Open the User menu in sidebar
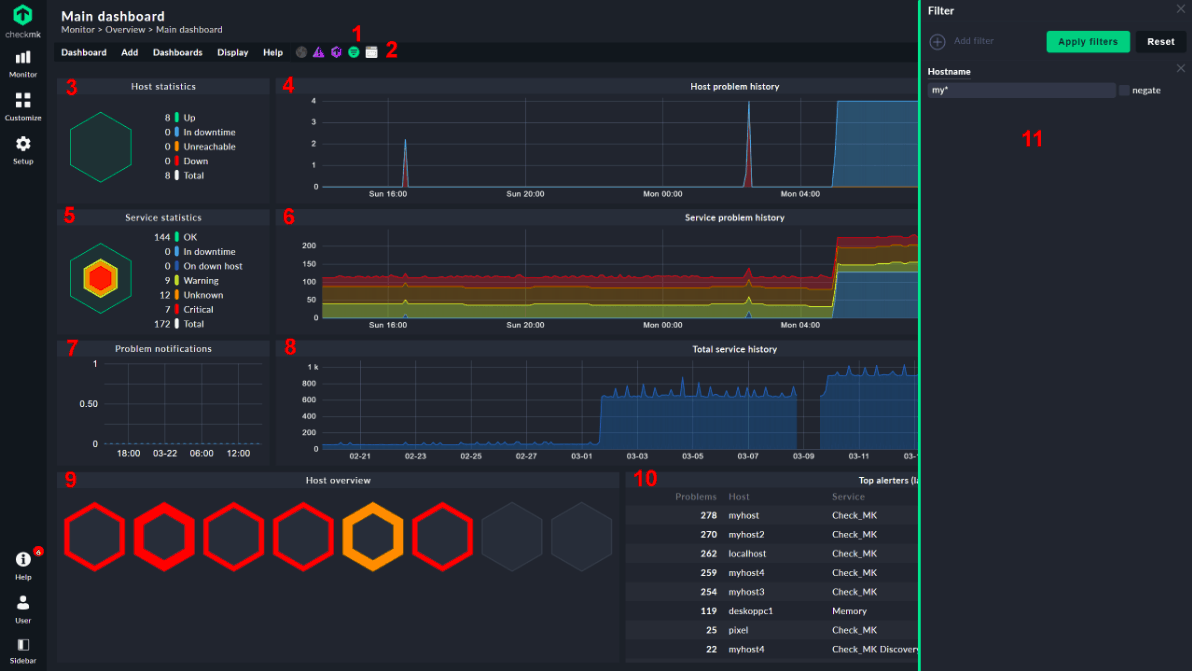1192x671 pixels. point(23,609)
